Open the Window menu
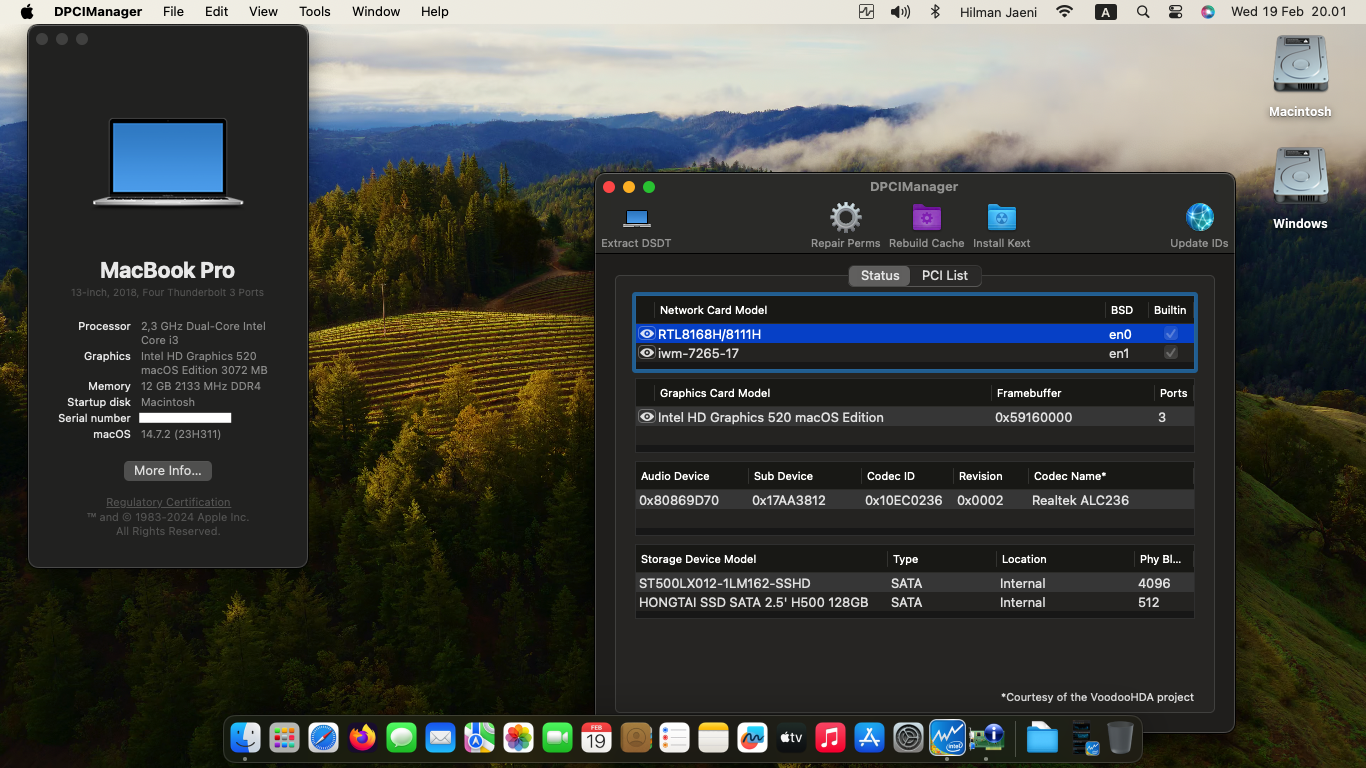The image size is (1366, 768). [376, 12]
